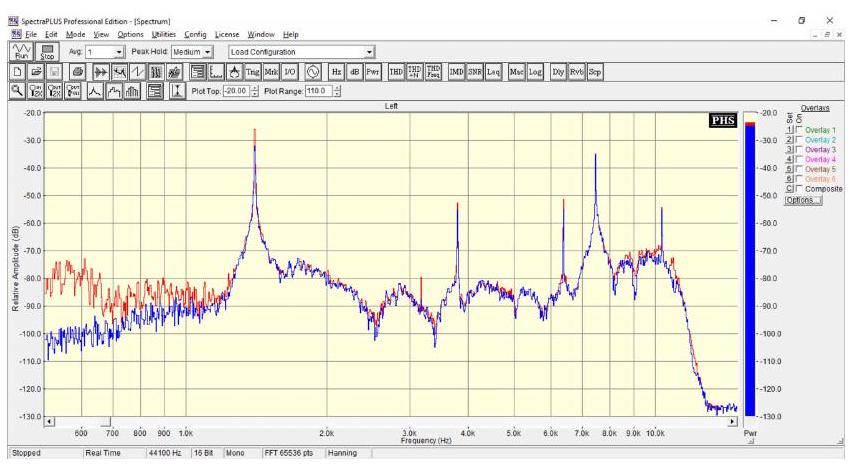
Task: Open the Utilities menu
Action: click(x=164, y=34)
